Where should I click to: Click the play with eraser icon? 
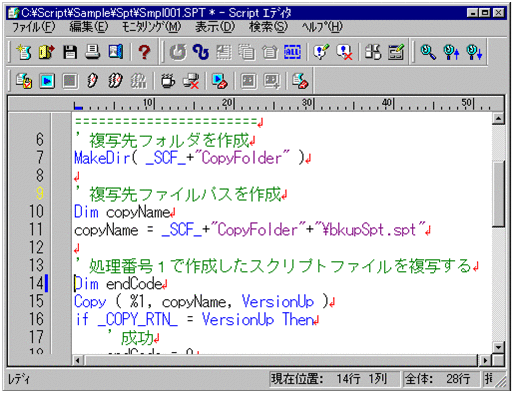[x=219, y=81]
